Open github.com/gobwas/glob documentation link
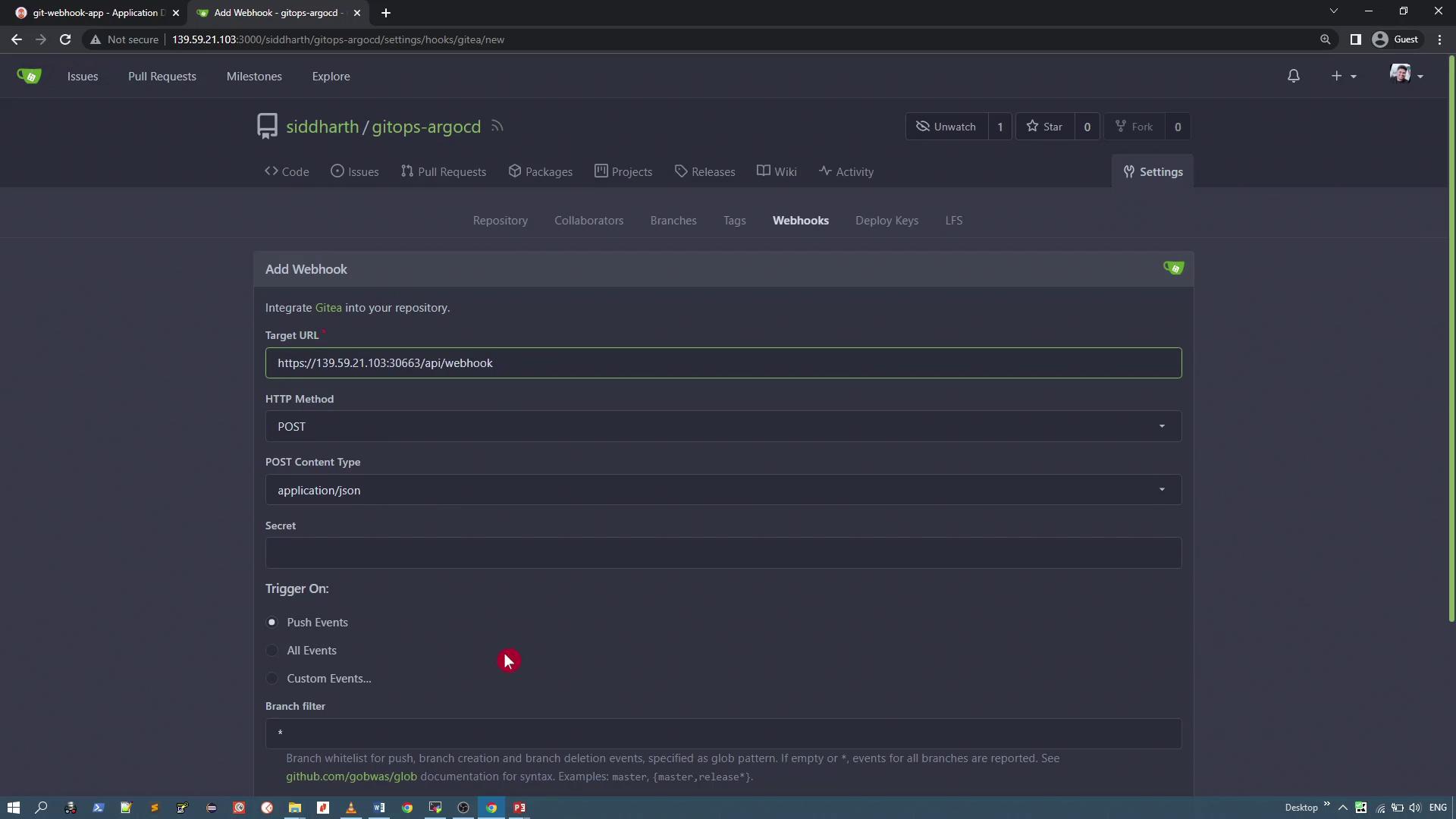Image resolution: width=1456 pixels, height=819 pixels. tap(351, 777)
